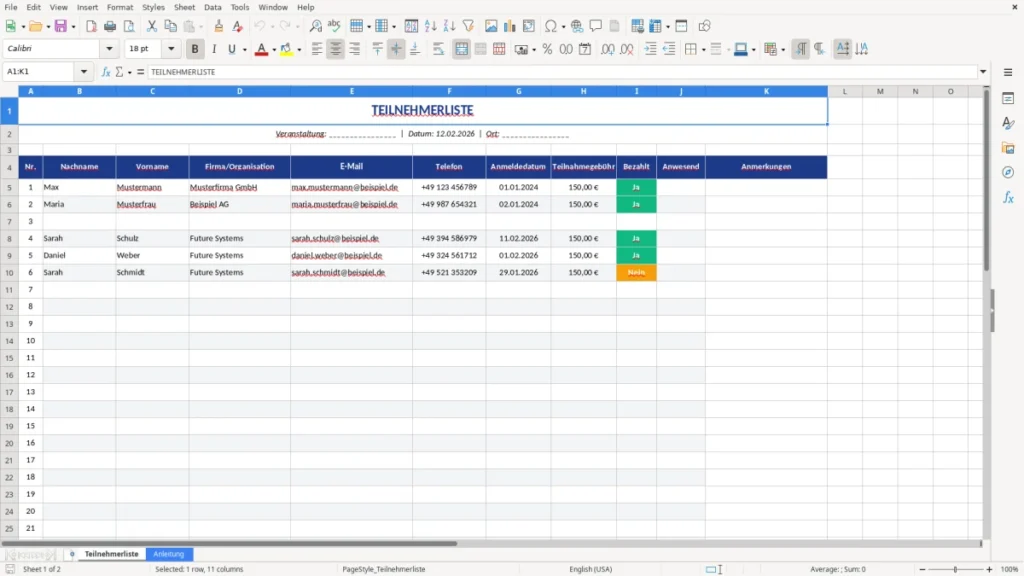The height and width of the screenshot is (576, 1024).
Task: Click Export as PDF icon
Action: 91,26
